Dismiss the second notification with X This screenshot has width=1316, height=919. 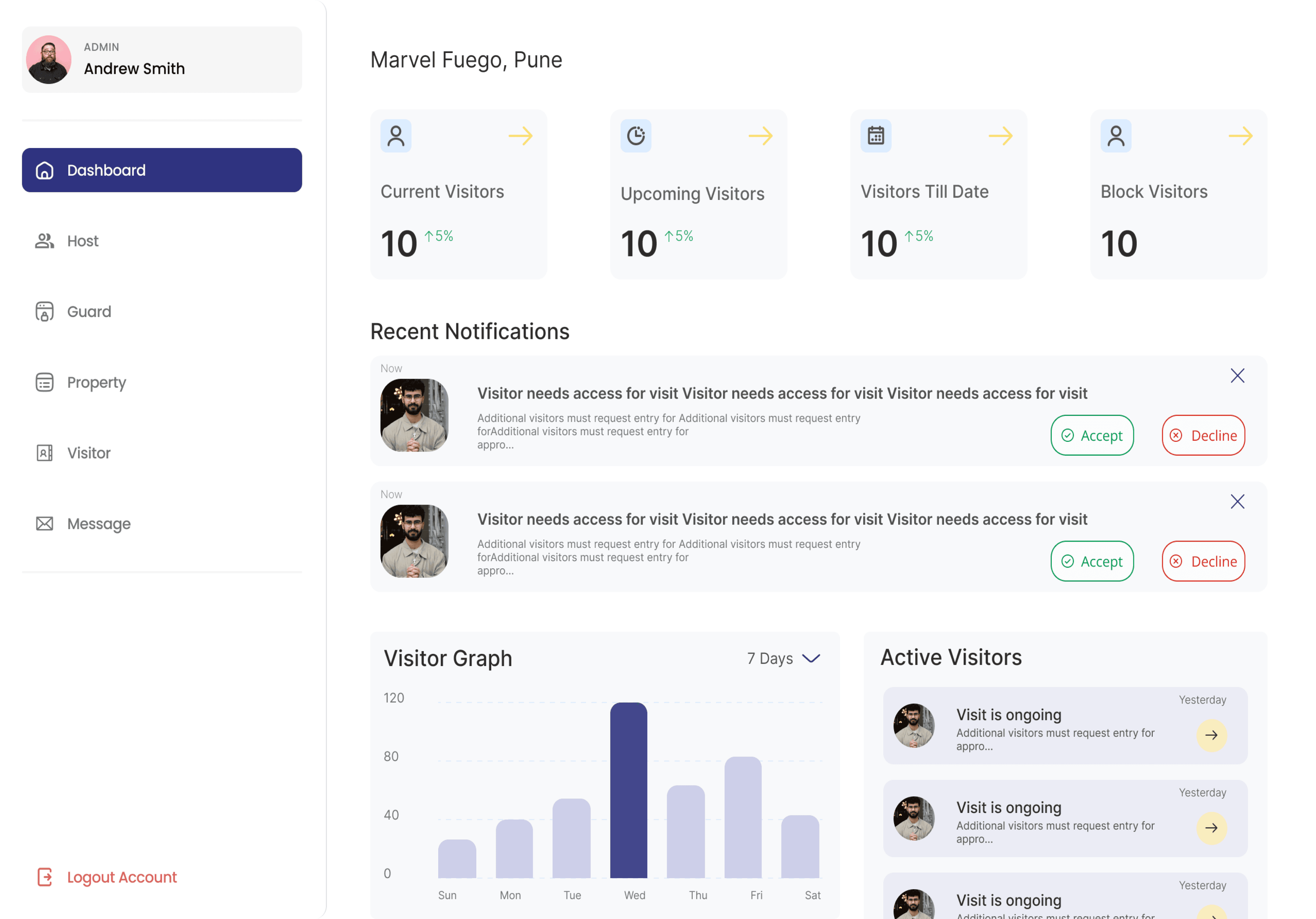pos(1237,502)
